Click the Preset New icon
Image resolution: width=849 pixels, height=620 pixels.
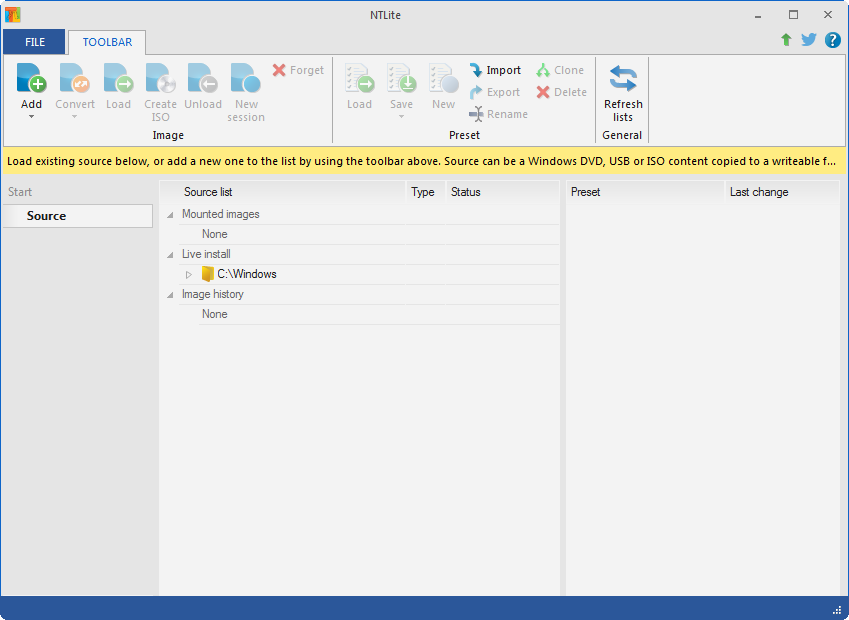click(x=443, y=78)
